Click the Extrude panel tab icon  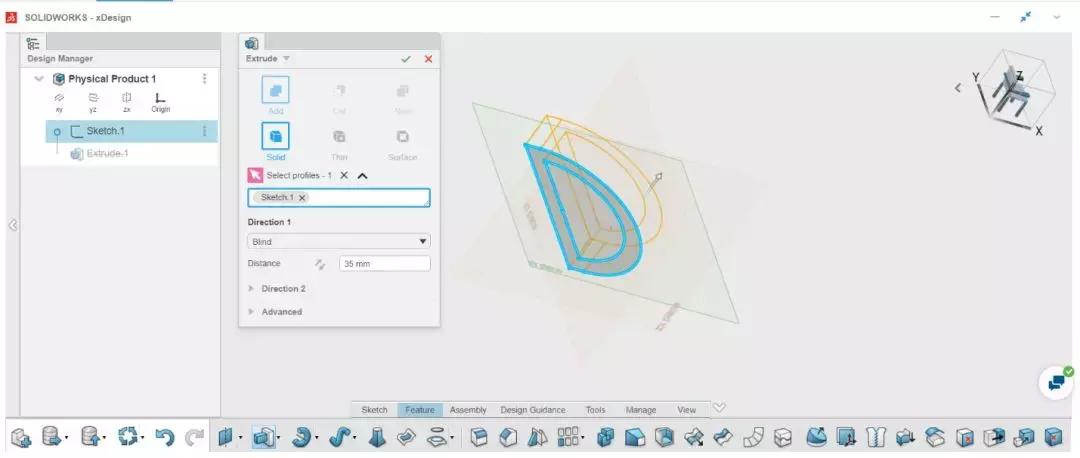tap(252, 43)
